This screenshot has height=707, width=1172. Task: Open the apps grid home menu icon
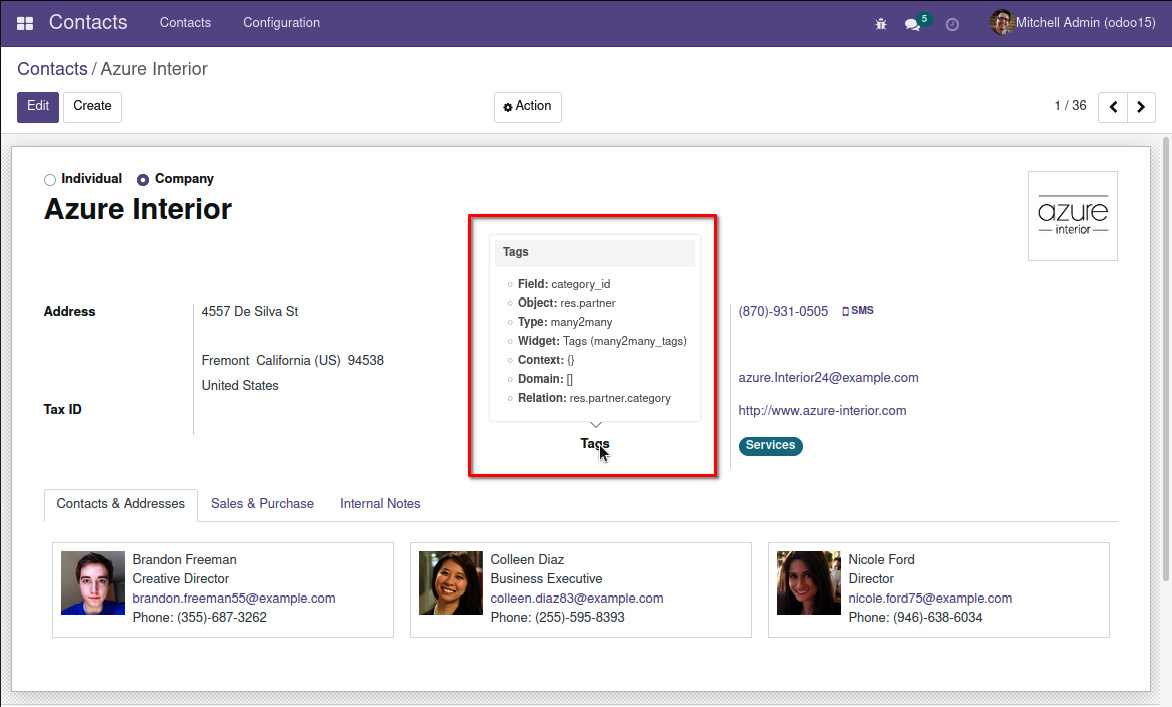coord(25,23)
